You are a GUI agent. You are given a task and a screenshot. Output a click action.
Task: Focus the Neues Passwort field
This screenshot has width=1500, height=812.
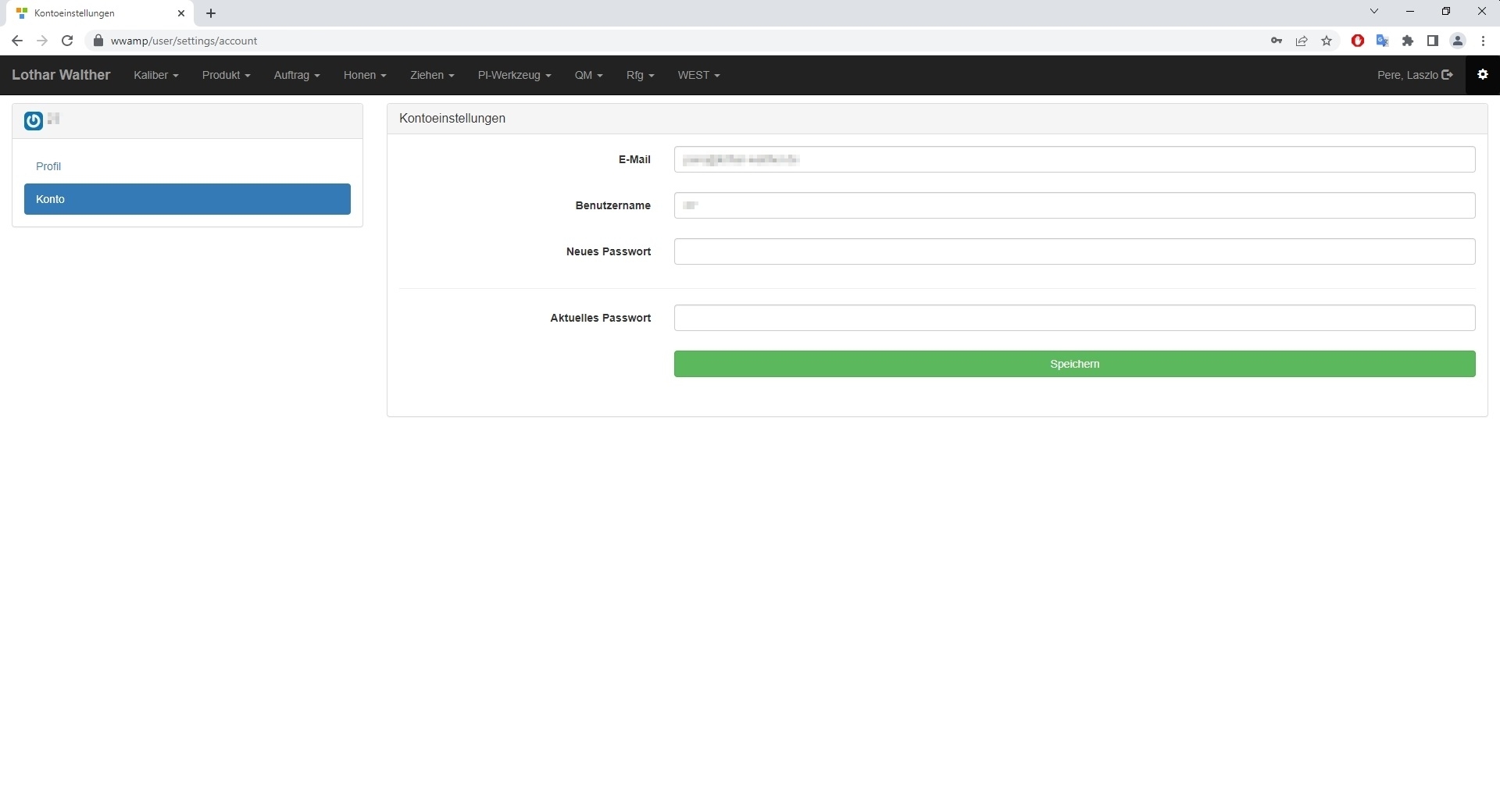coord(1074,251)
